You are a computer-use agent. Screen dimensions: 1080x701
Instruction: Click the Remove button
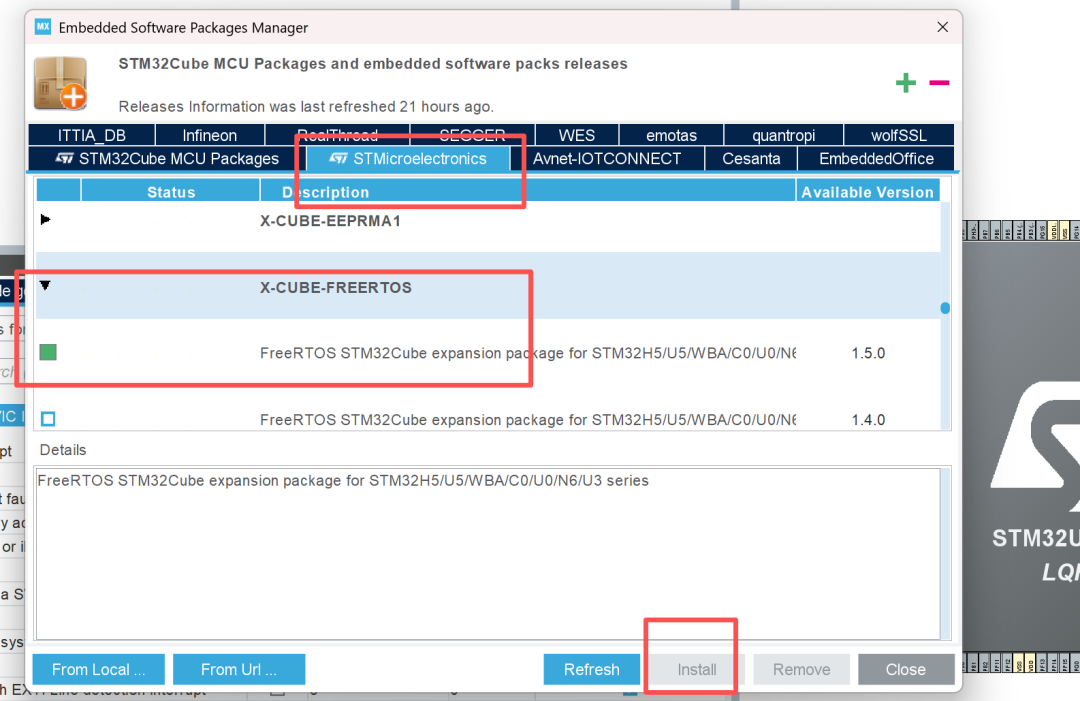[x=801, y=669]
